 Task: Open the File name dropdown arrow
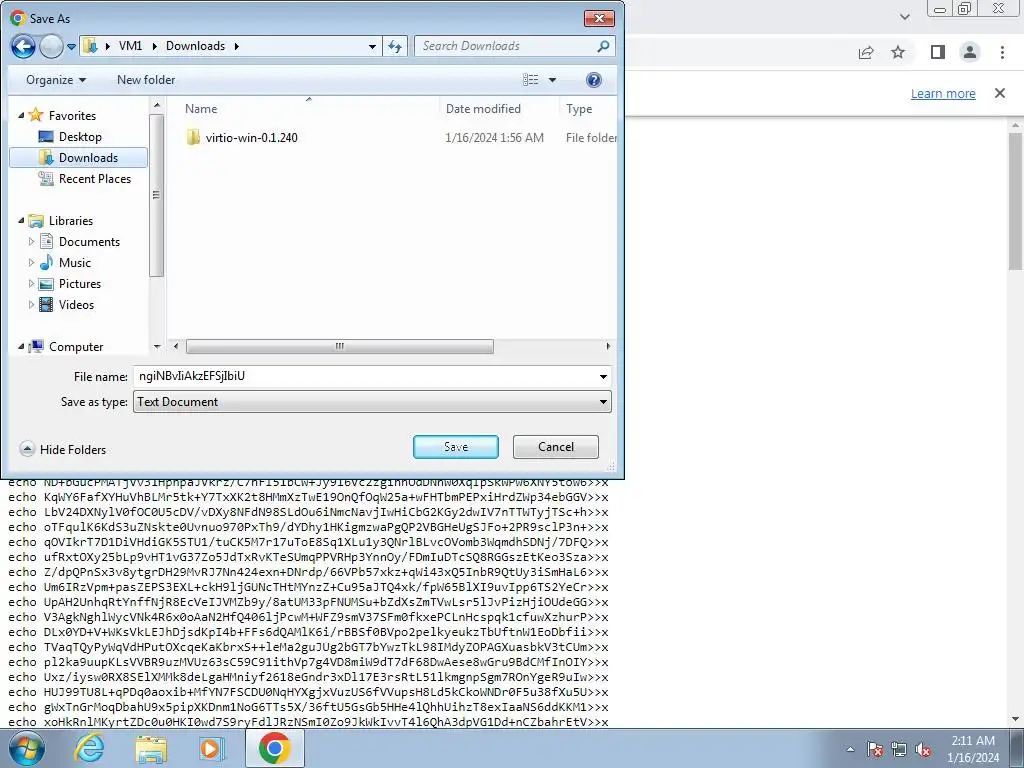pos(603,377)
